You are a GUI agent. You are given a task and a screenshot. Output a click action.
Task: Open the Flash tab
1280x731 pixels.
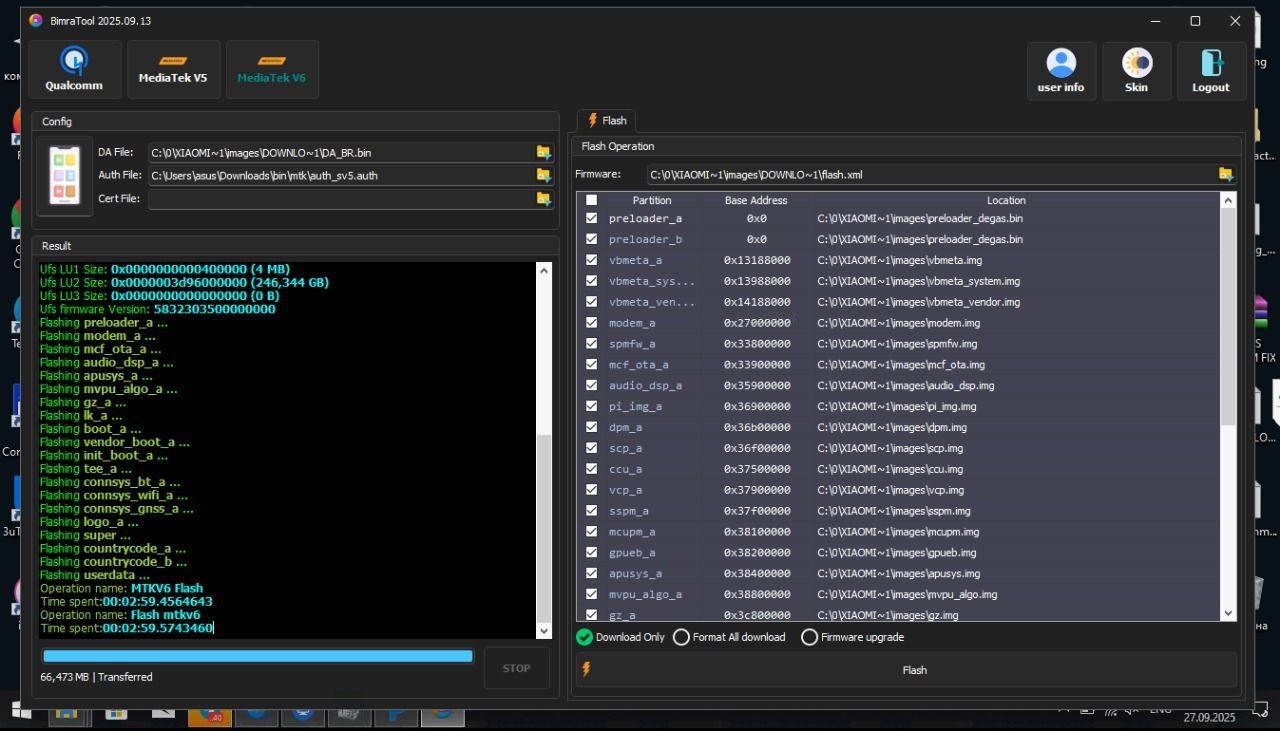(x=606, y=121)
